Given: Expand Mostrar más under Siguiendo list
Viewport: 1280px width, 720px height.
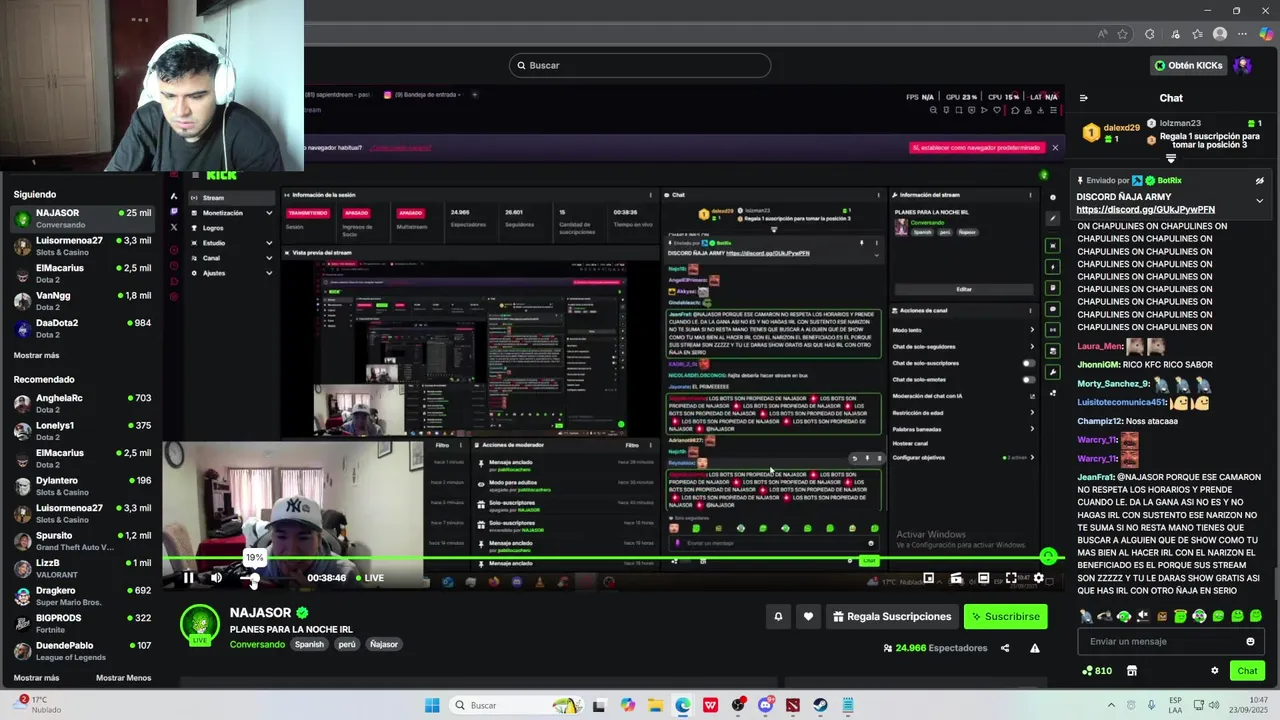Looking at the screenshot, I should pyautogui.click(x=36, y=355).
